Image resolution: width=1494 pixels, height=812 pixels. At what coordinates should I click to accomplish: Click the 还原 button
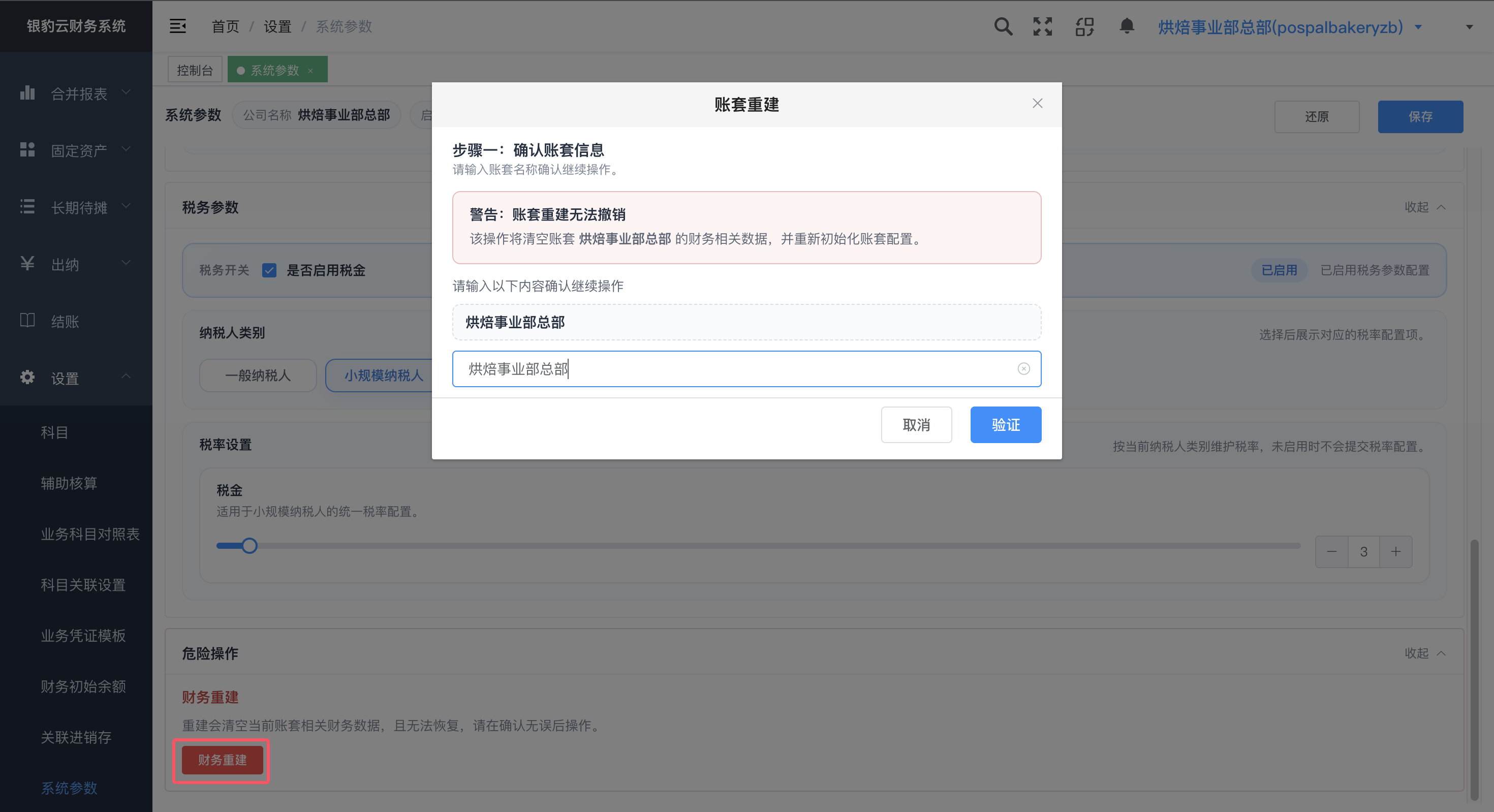pyautogui.click(x=1317, y=116)
